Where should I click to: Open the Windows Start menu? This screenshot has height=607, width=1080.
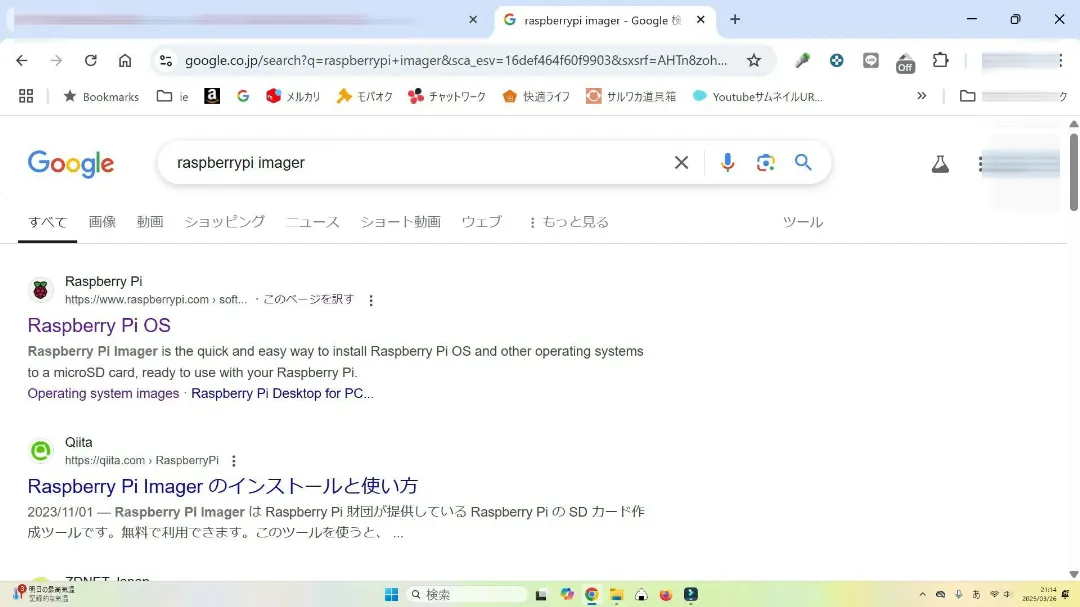[391, 595]
